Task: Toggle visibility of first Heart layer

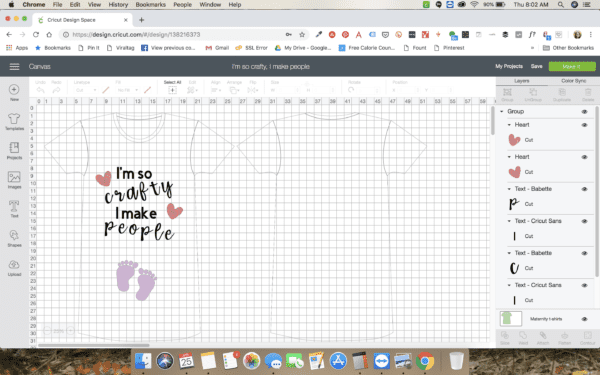Action: pyautogui.click(x=584, y=125)
